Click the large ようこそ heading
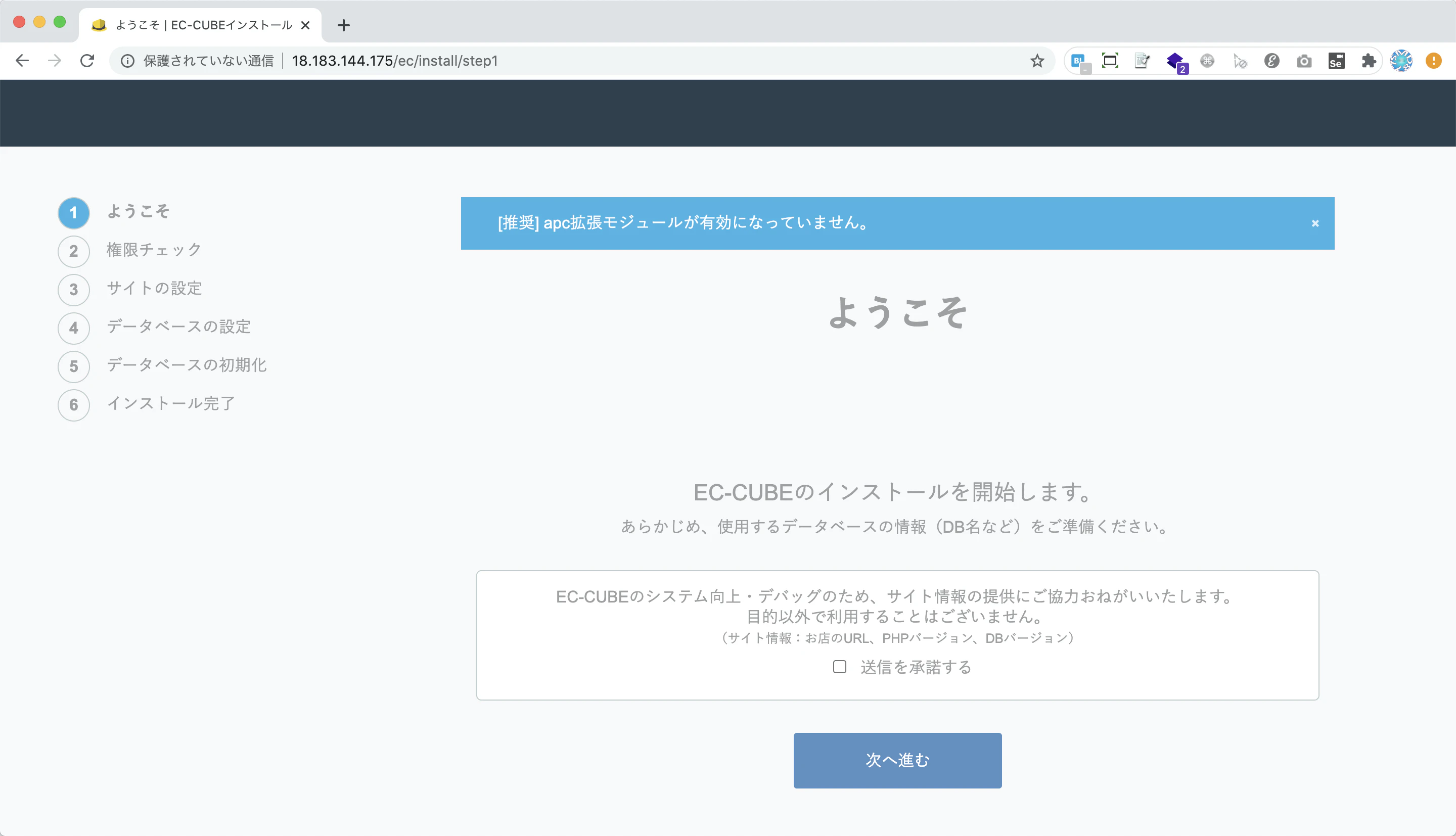Screen dimensions: 1456x836 pos(897,313)
